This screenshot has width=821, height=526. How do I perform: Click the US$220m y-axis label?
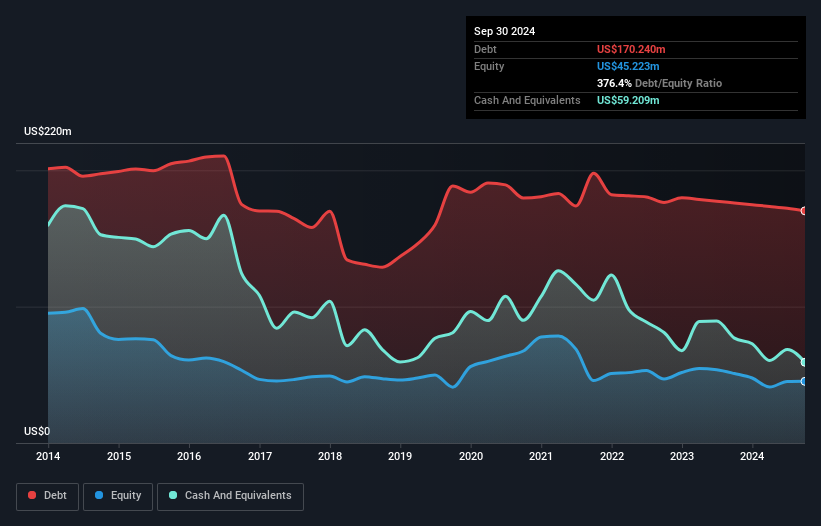coord(48,131)
